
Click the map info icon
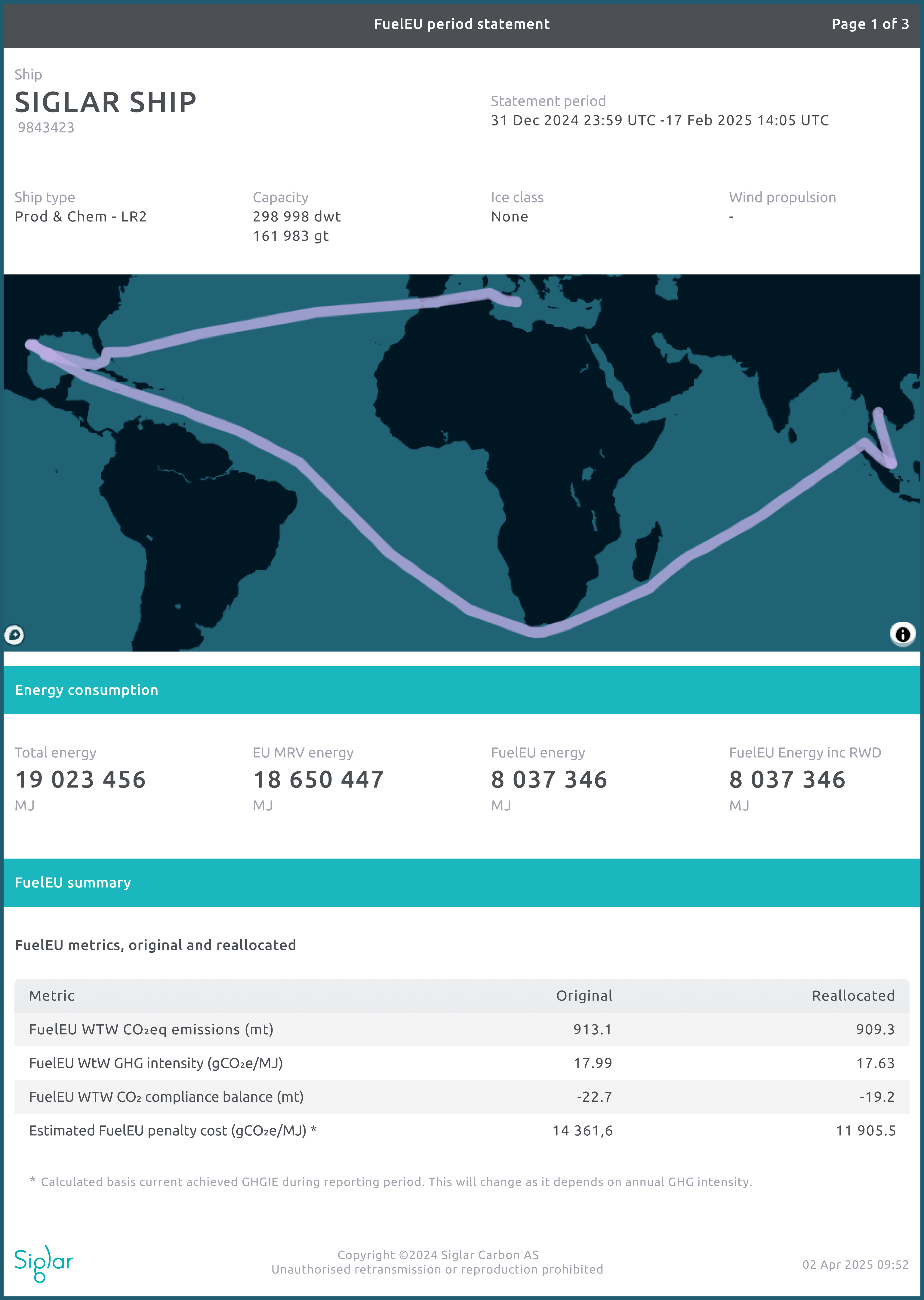tap(902, 635)
